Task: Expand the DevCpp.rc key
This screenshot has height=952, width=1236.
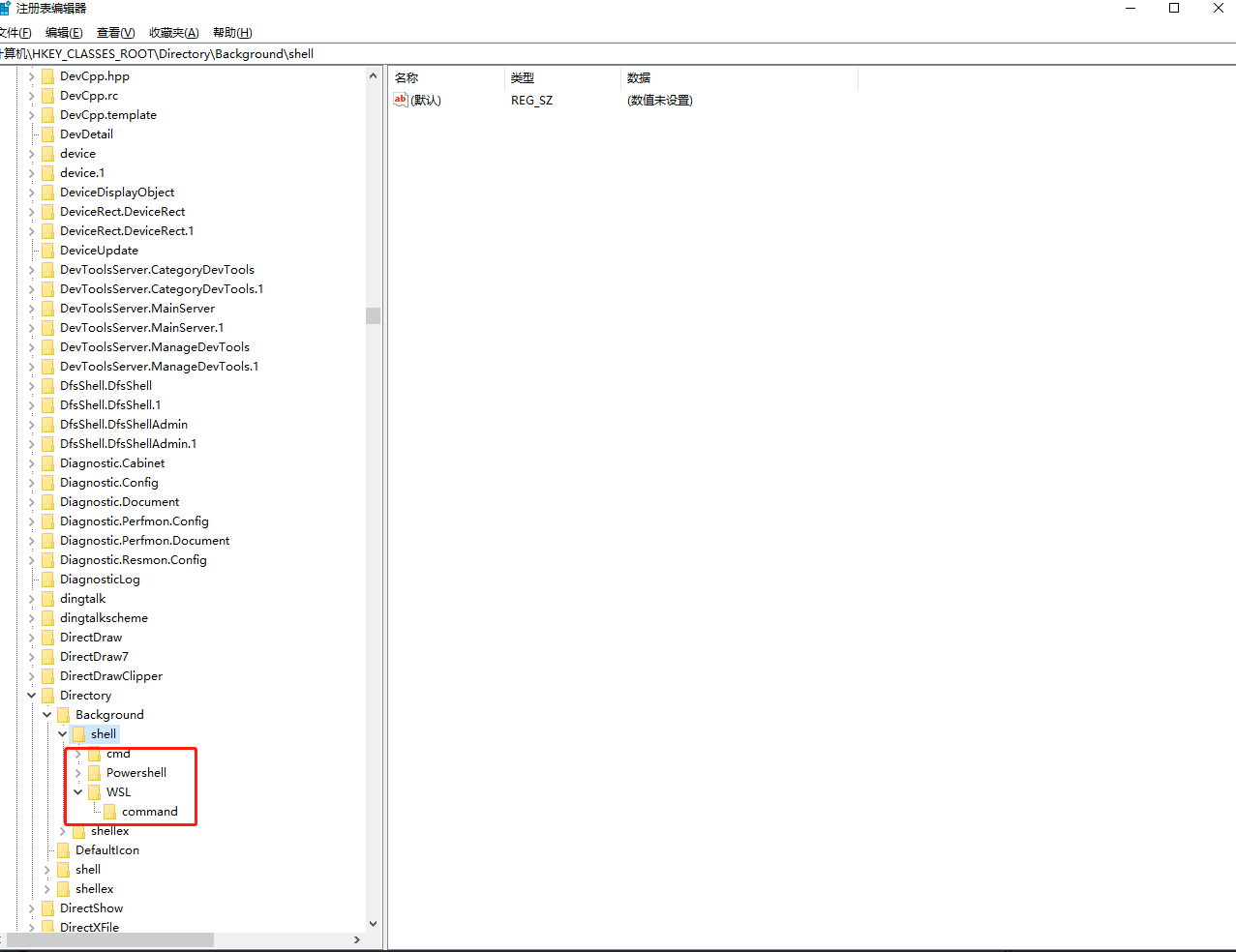Action: click(x=31, y=96)
